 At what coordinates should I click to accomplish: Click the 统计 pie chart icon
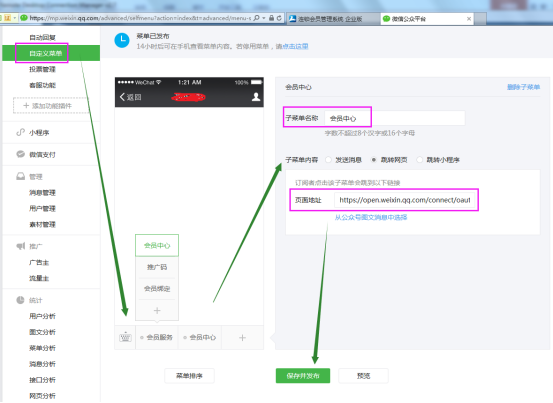point(20,300)
